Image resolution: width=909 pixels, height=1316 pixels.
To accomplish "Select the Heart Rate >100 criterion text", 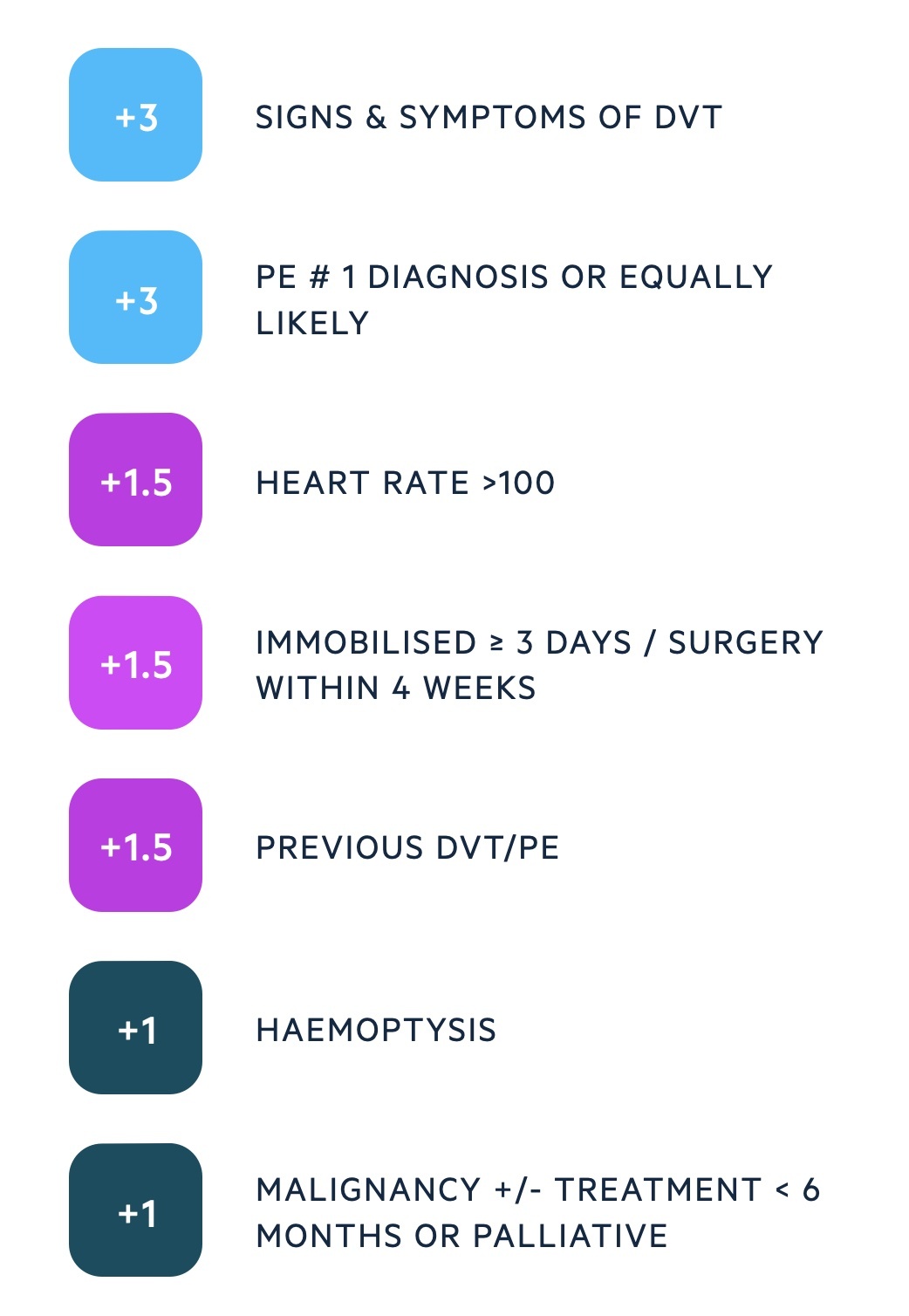I will tap(406, 483).
